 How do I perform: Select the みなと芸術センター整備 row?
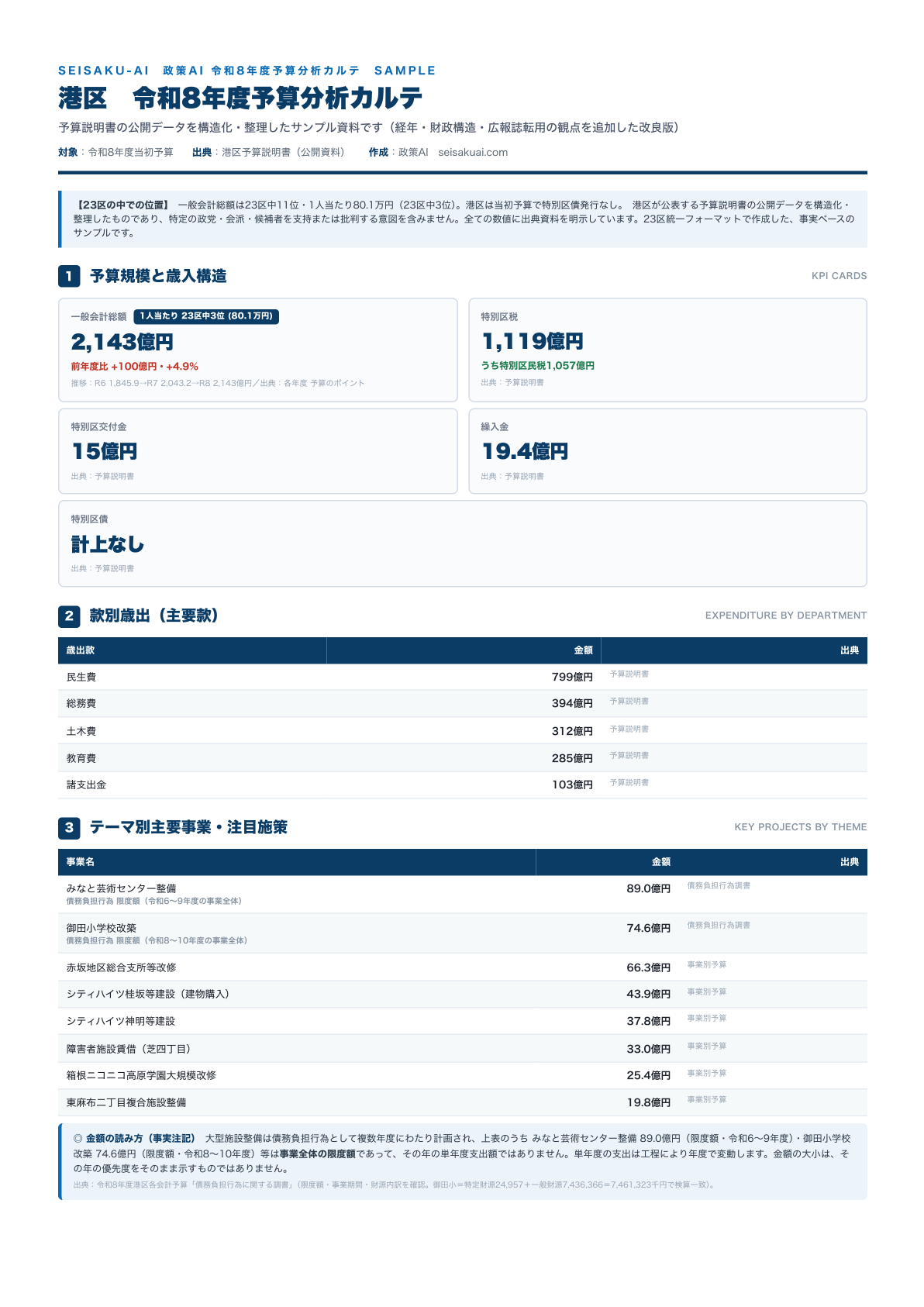(463, 894)
